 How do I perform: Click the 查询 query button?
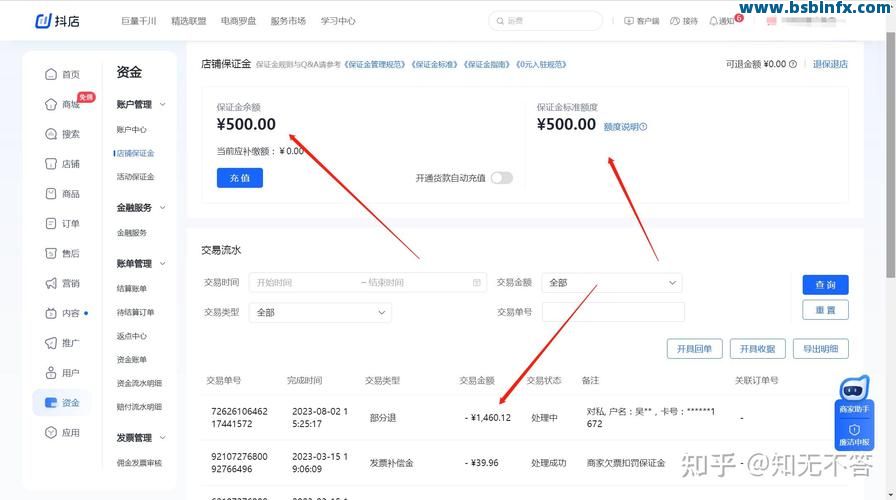[825, 285]
